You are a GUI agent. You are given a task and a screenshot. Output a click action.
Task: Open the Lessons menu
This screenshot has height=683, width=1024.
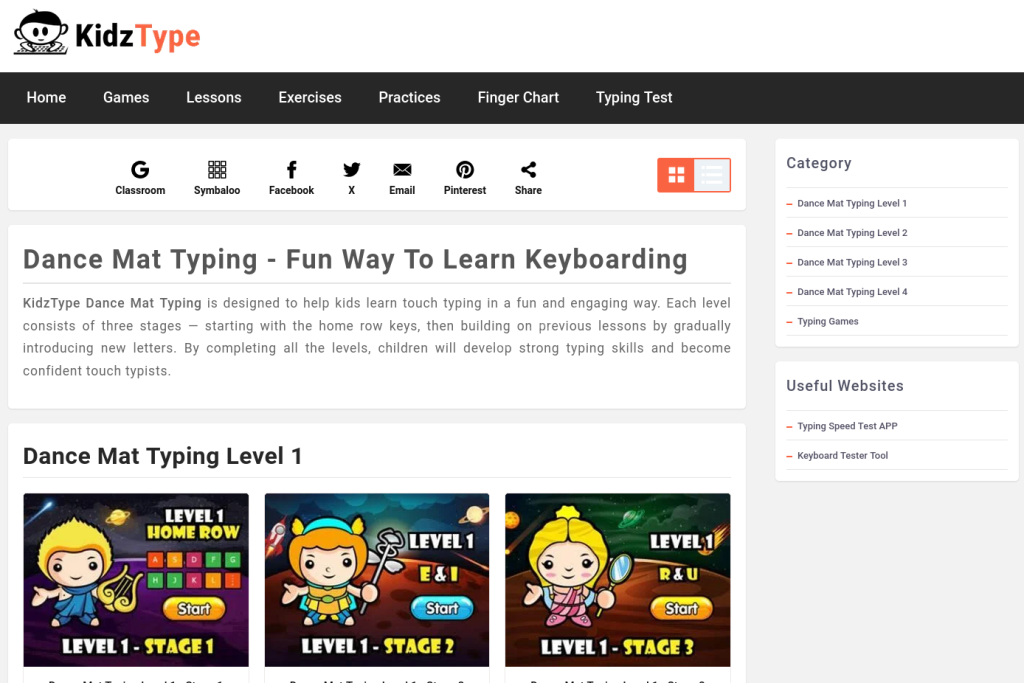coord(214,98)
